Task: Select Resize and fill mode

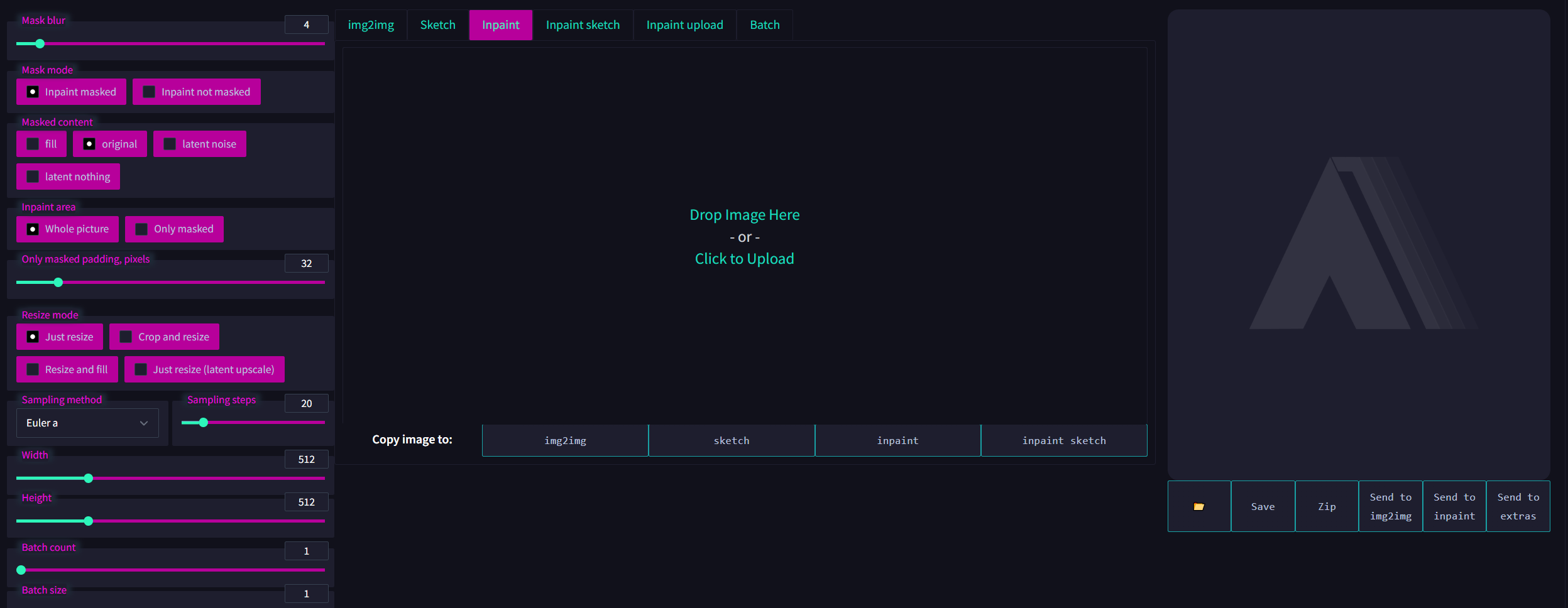Action: 67,369
